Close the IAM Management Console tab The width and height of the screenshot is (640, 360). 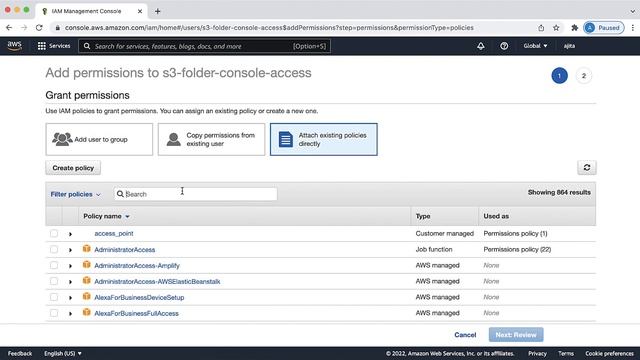[x=140, y=11]
